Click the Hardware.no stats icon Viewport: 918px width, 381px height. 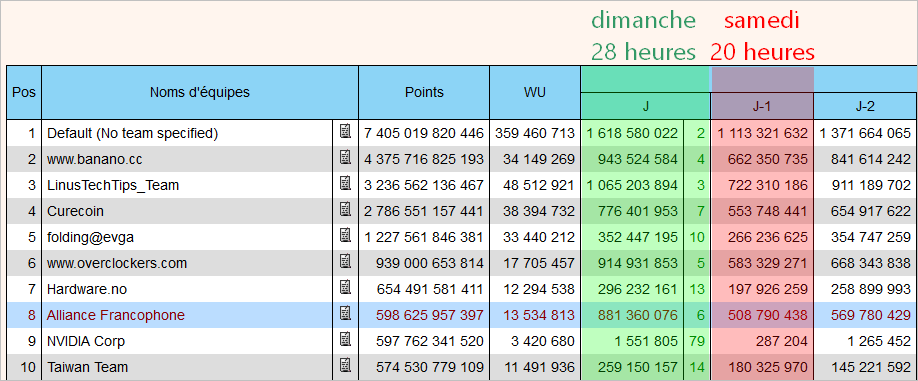click(345, 288)
